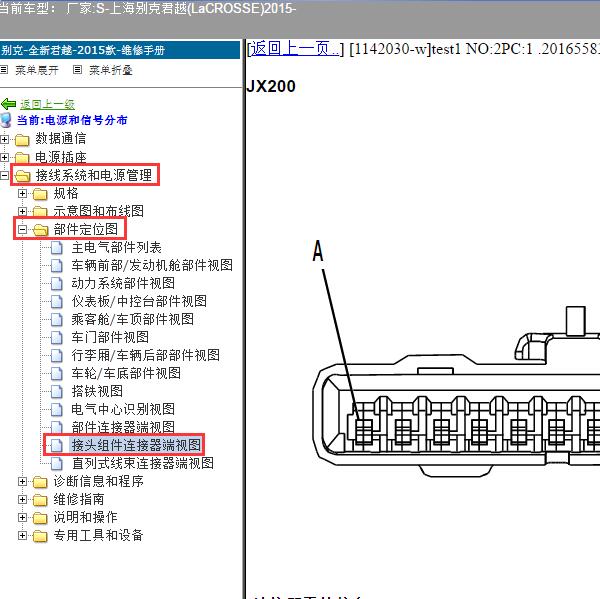The height and width of the screenshot is (599, 600).
Task: Open 电气中心识别视图 page
Action: (123, 410)
